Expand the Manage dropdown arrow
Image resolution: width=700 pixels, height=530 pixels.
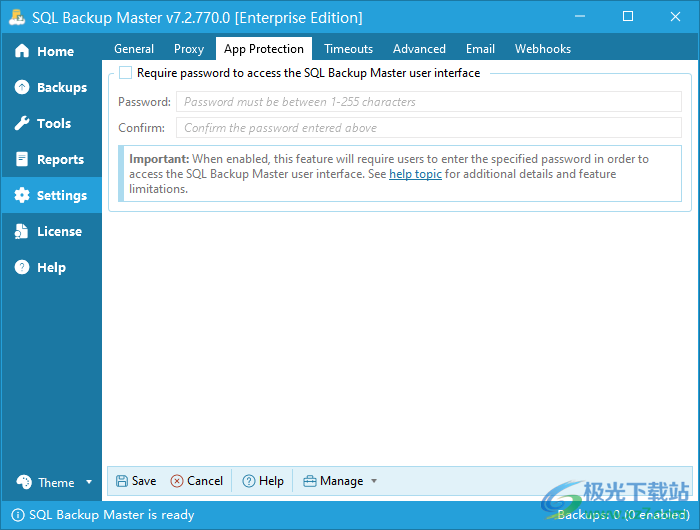pos(374,481)
